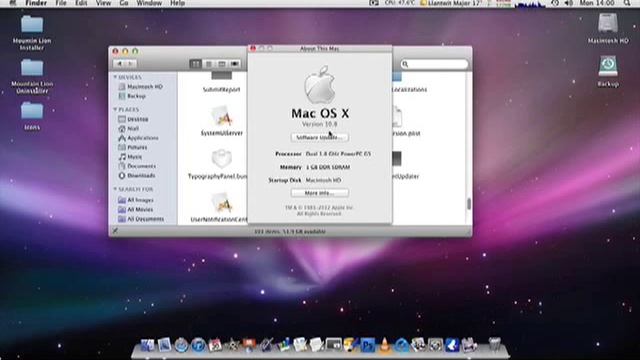Open Finder from the Dock
640x360 pixels.
point(147,345)
